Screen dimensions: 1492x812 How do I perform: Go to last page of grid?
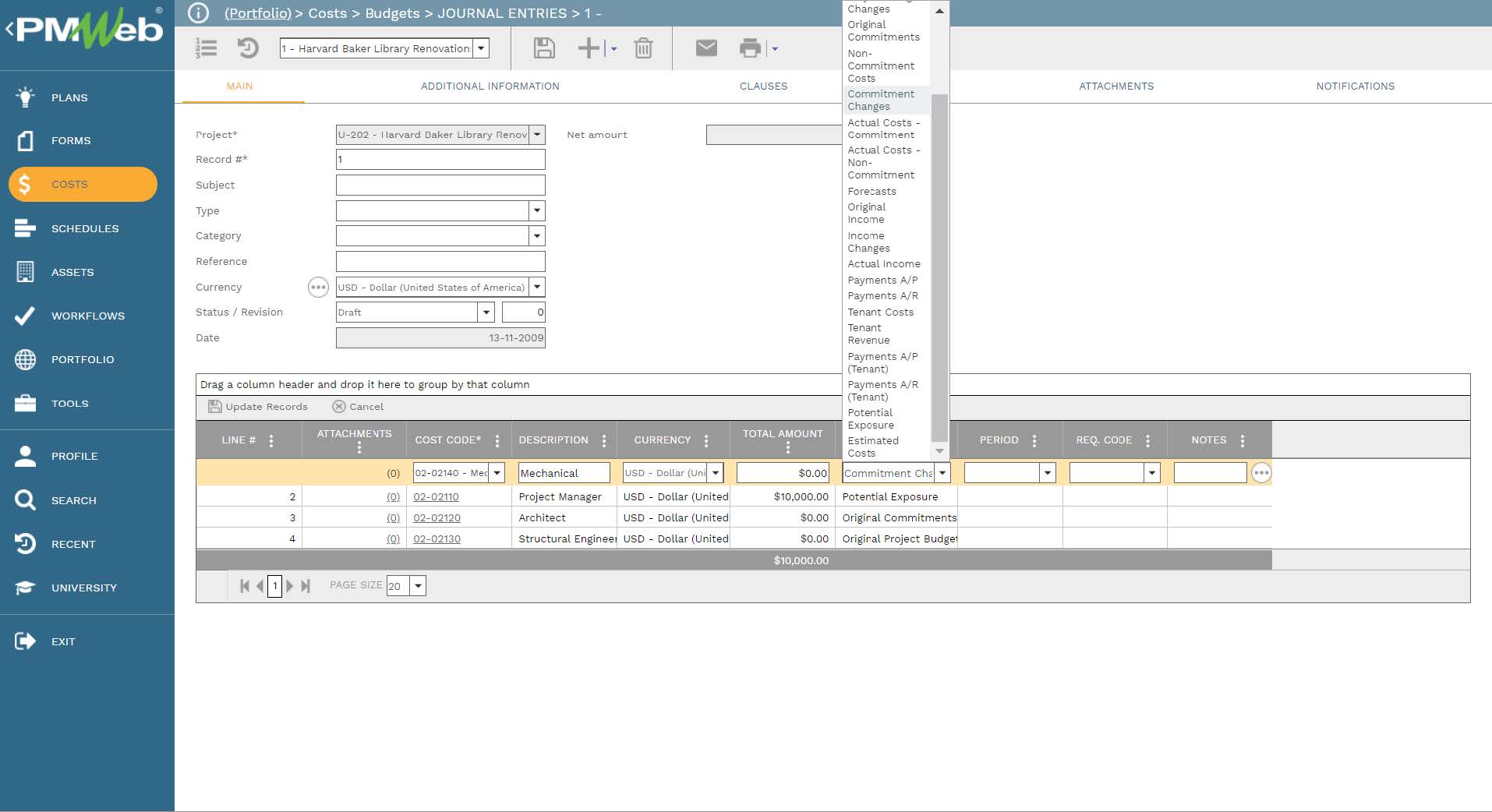(306, 586)
